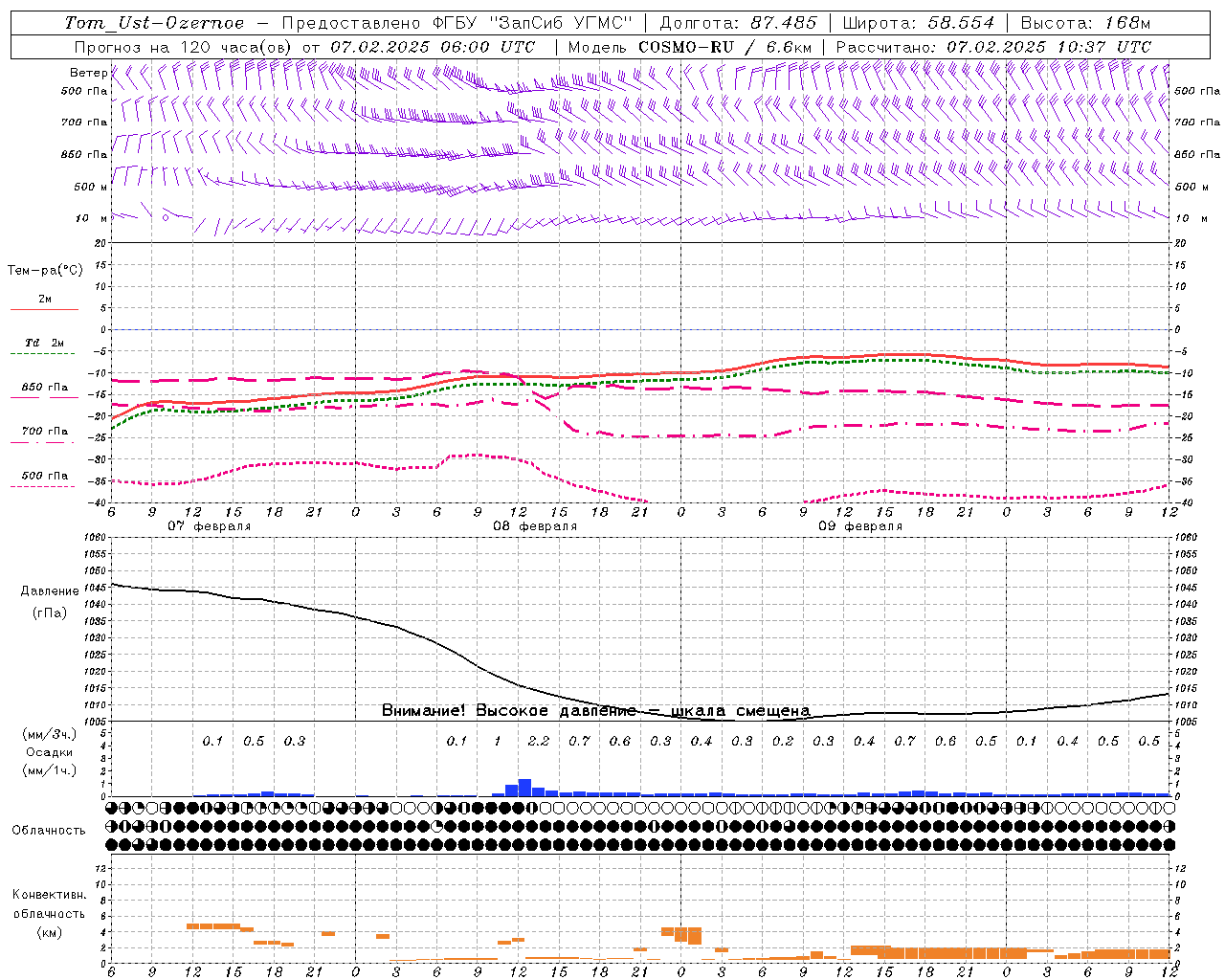
Task: Select the forecast start time 07.02.2025 06:00 UTC
Action: click(433, 46)
